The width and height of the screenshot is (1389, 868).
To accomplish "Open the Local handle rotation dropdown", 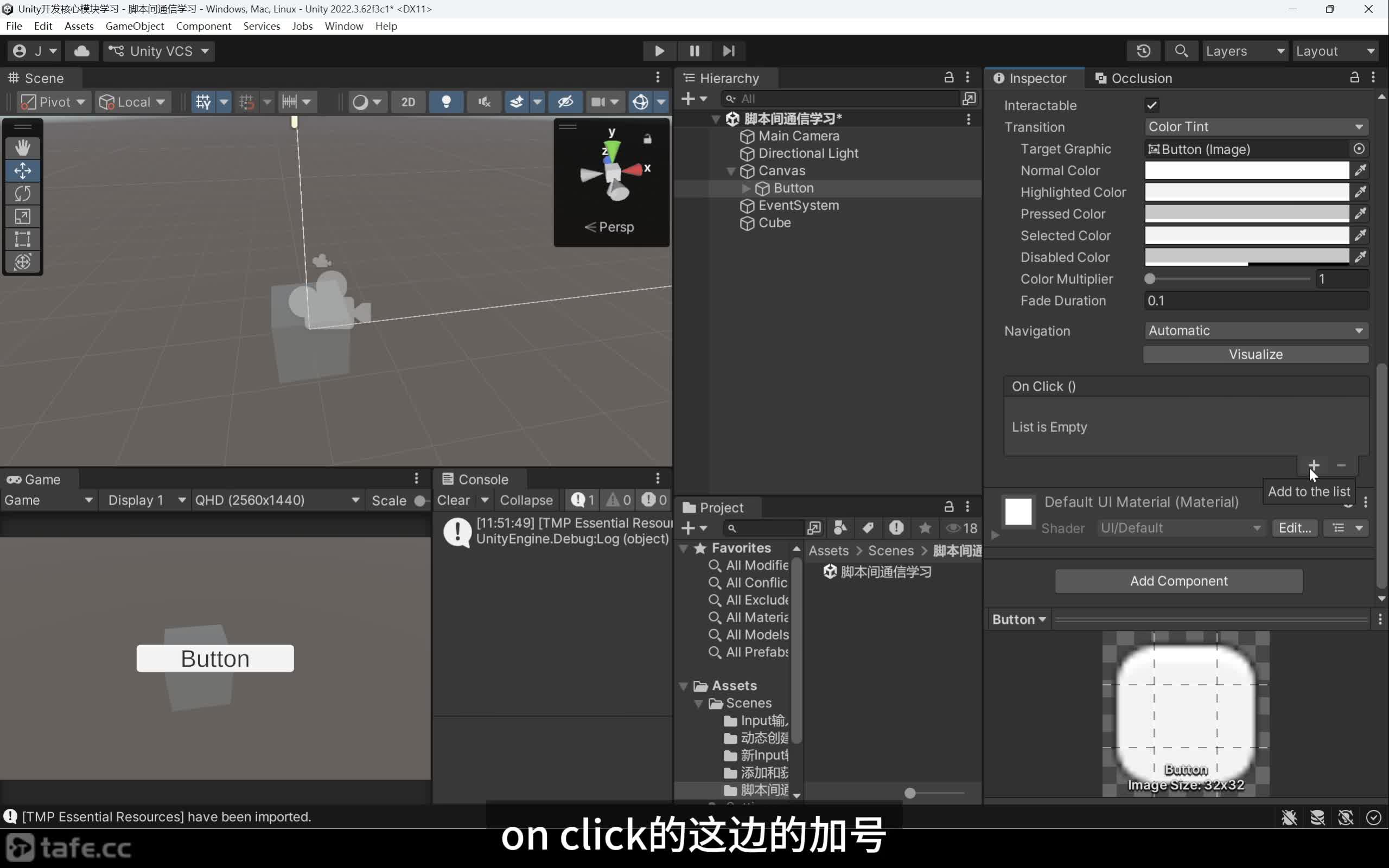I will 132,102.
